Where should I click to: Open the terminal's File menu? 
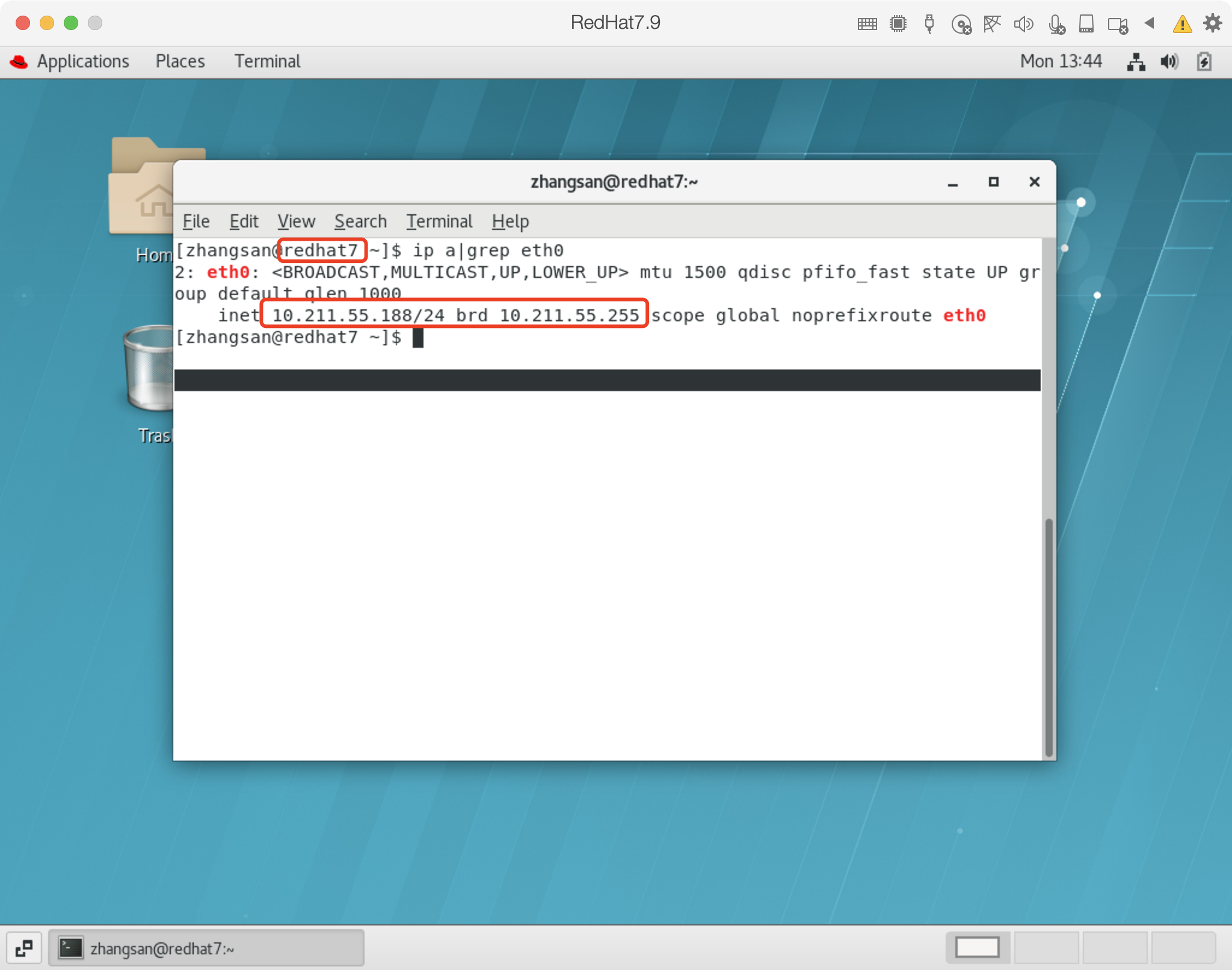(196, 221)
